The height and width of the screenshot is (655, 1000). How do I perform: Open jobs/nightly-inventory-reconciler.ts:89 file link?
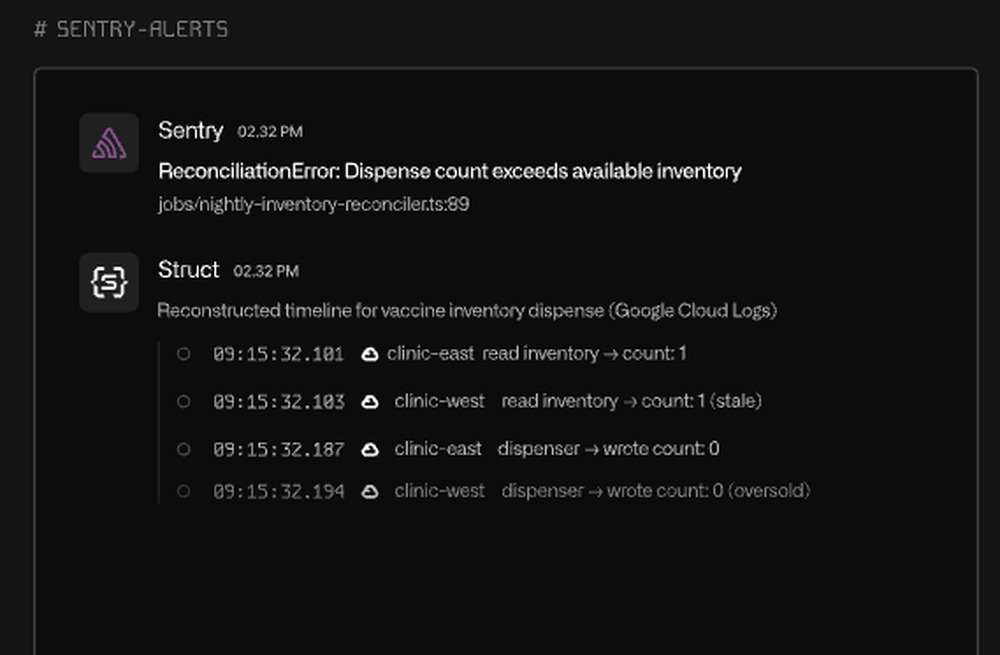[x=315, y=203]
